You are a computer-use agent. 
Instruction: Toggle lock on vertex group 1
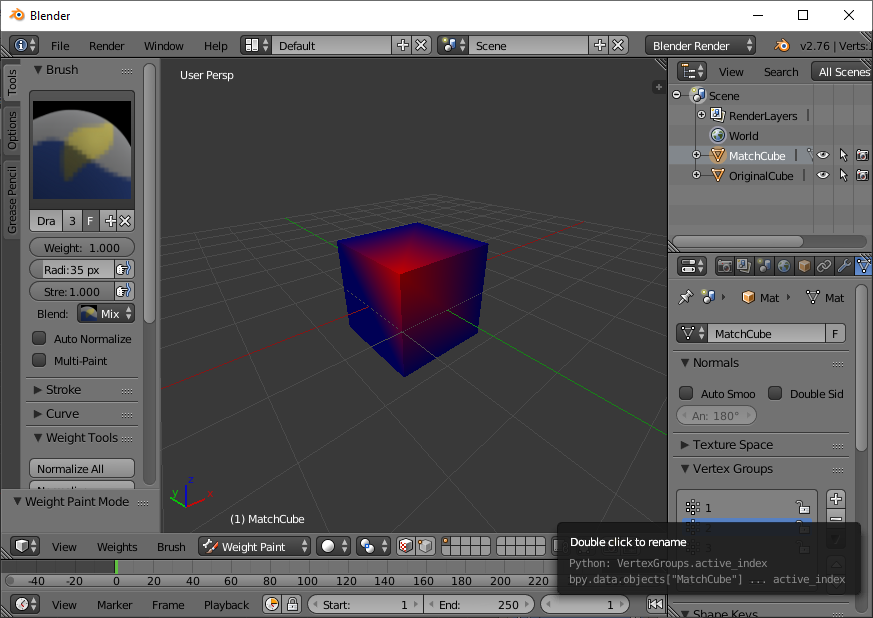803,507
